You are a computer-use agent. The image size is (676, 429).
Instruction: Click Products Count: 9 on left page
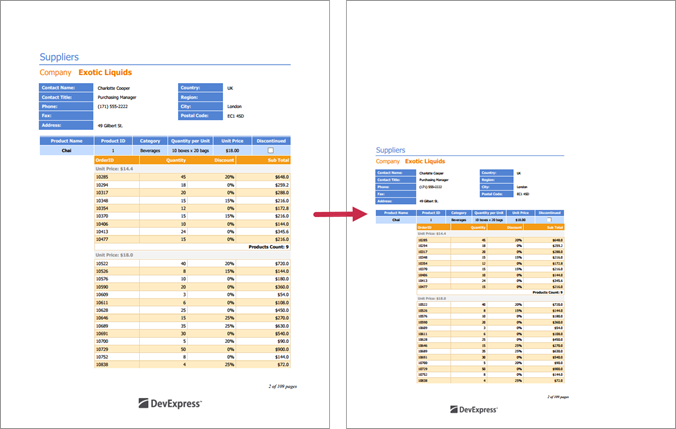pos(269,247)
